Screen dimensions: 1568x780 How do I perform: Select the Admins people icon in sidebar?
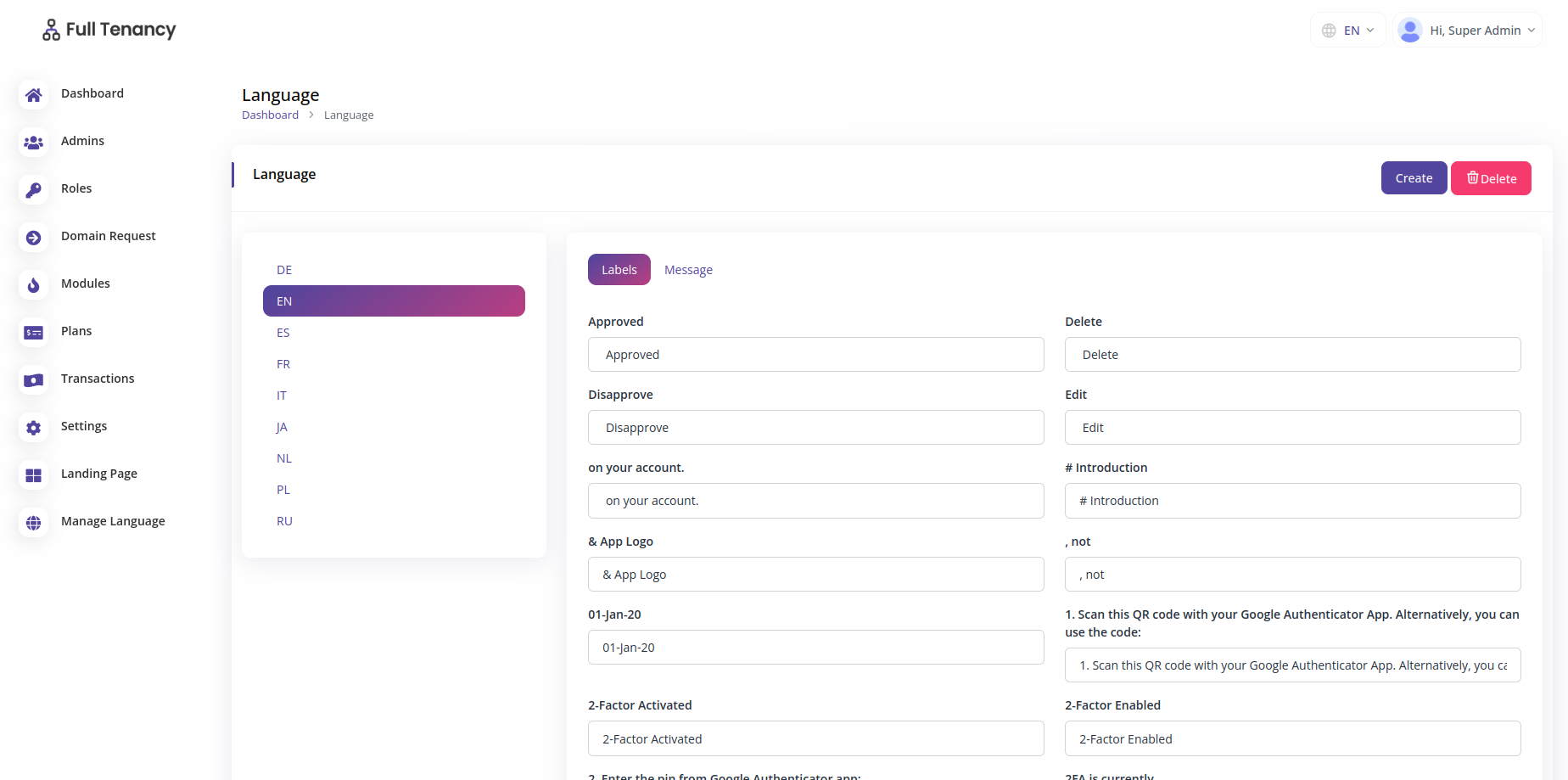point(33,143)
